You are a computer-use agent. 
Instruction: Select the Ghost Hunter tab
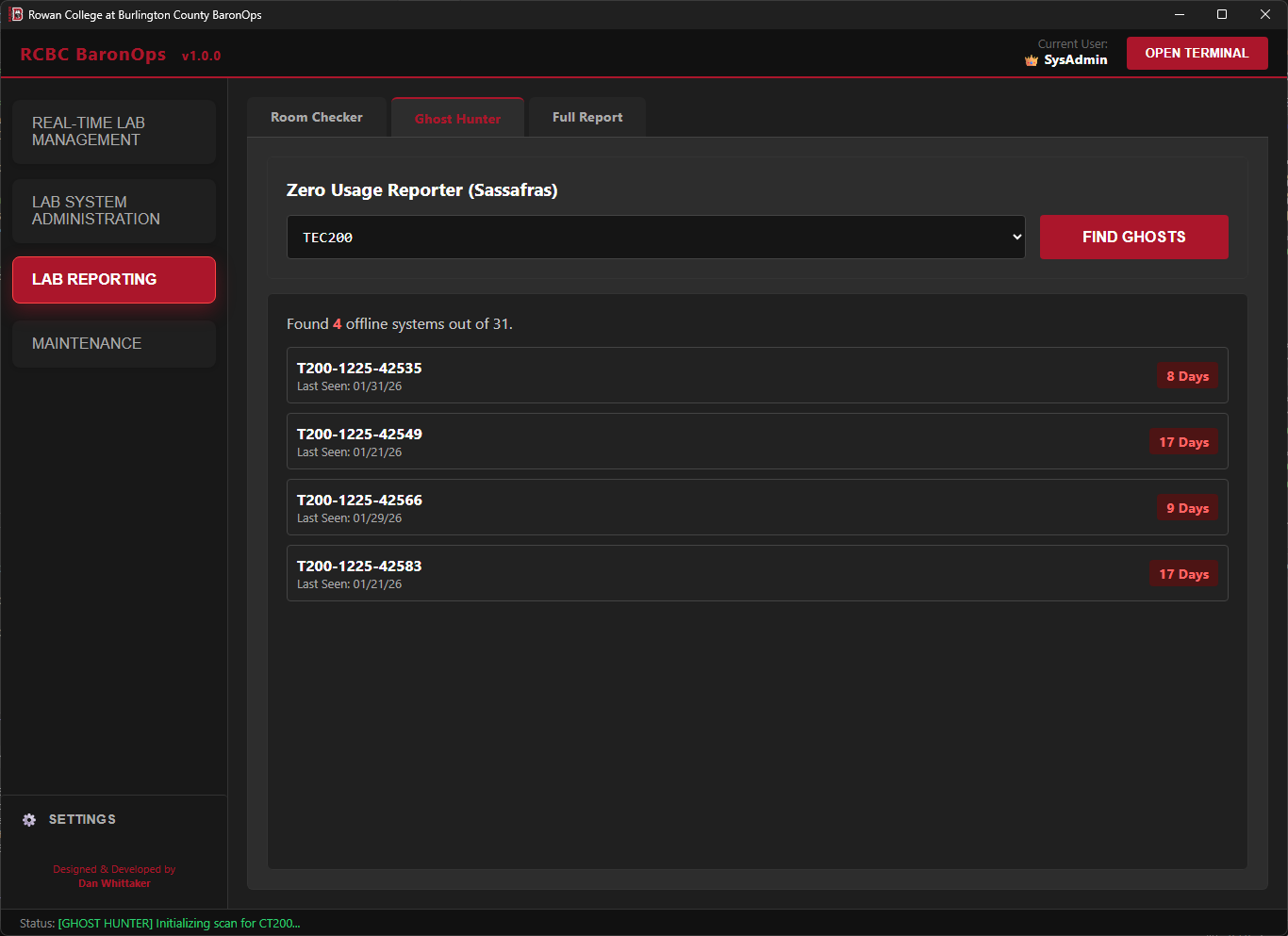457,118
